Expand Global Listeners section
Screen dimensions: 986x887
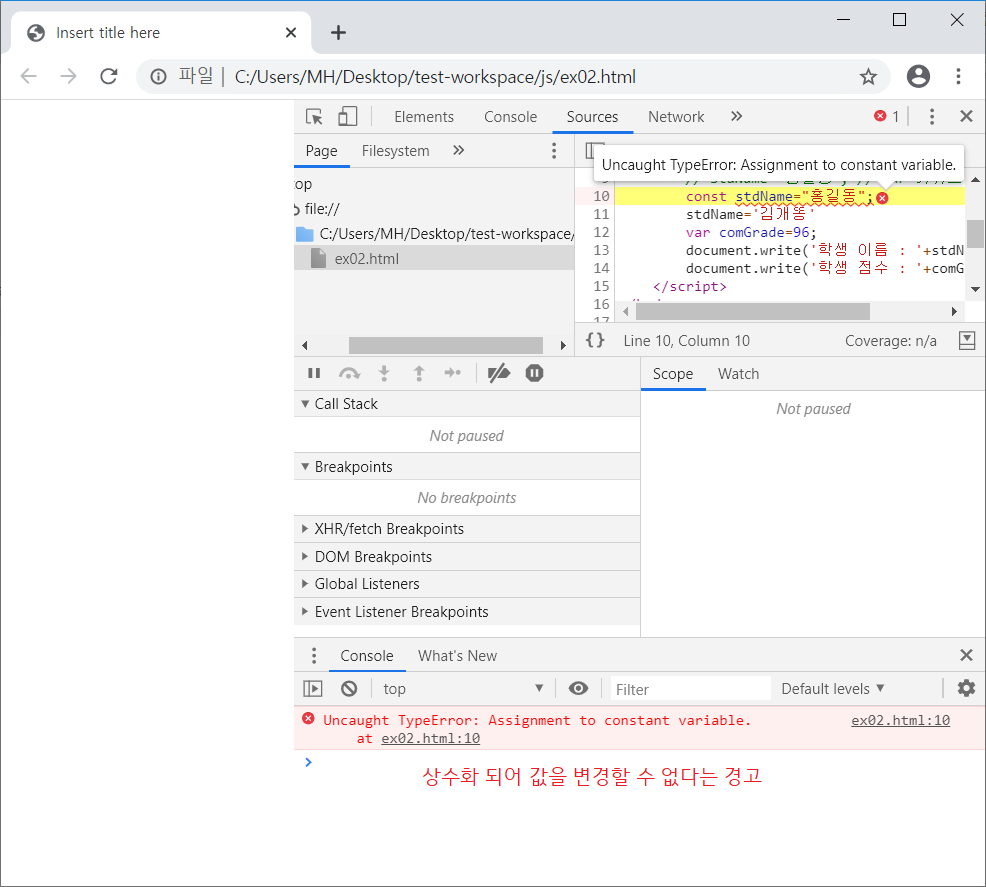pyautogui.click(x=467, y=584)
